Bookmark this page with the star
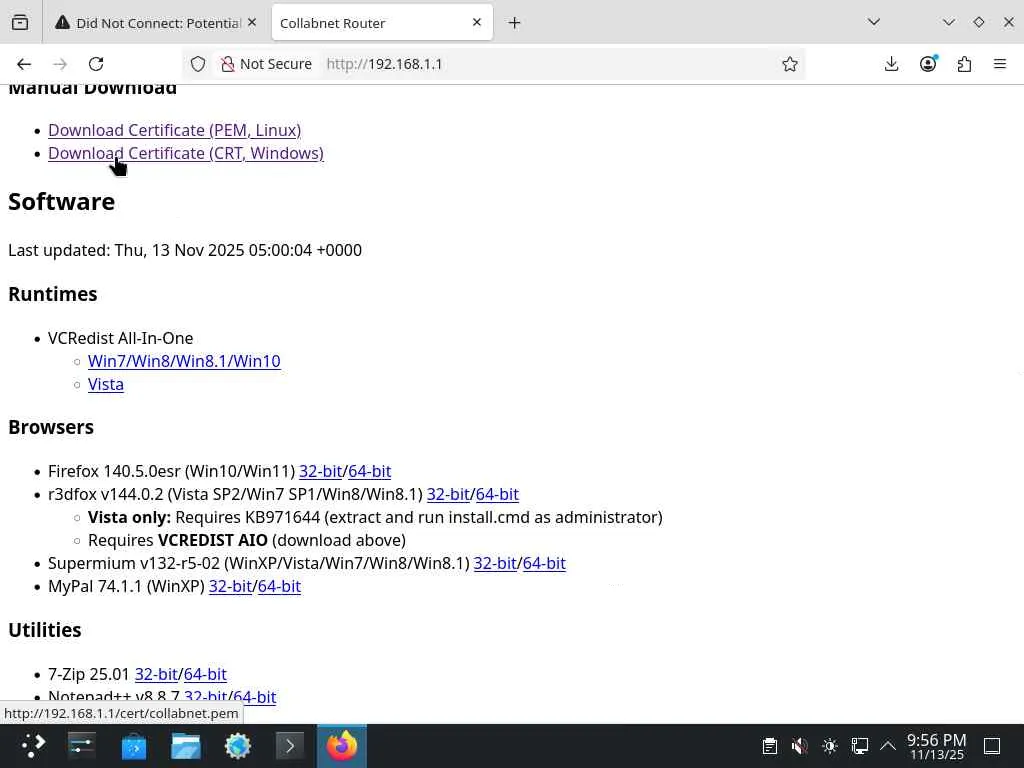Viewport: 1024px width, 768px height. click(790, 64)
